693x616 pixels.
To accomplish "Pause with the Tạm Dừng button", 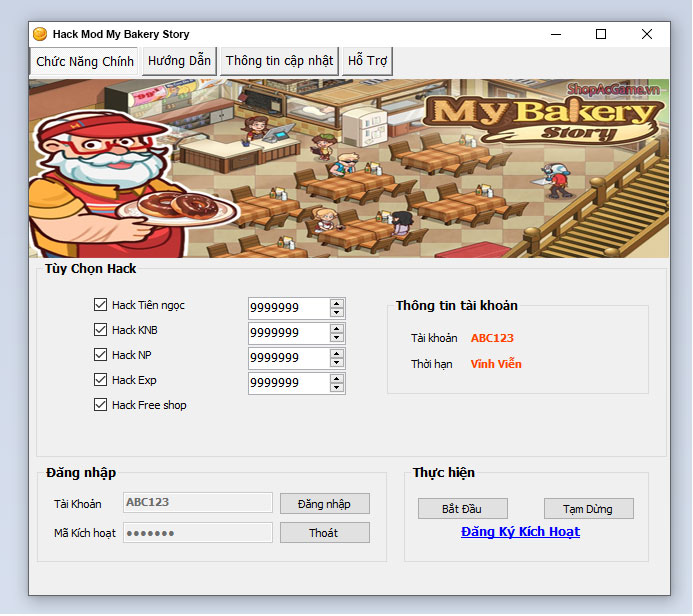I will [x=588, y=509].
